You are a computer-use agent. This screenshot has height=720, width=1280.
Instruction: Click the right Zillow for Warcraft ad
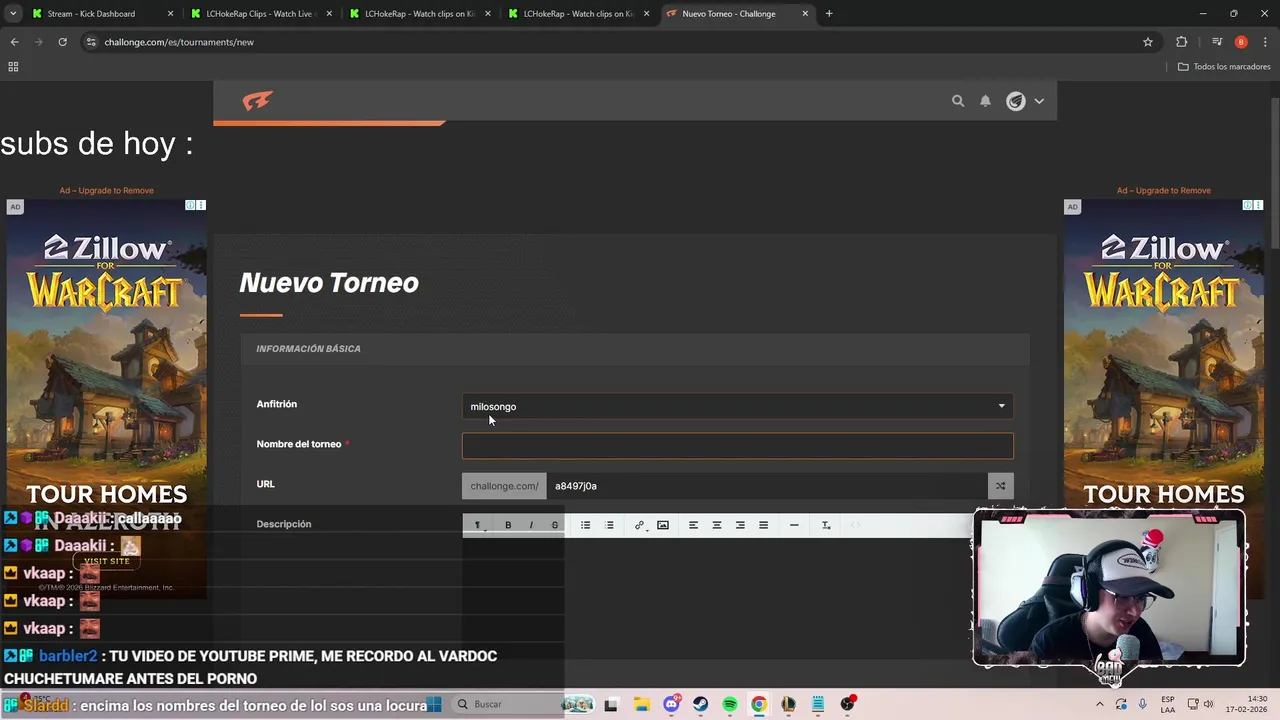click(1164, 400)
